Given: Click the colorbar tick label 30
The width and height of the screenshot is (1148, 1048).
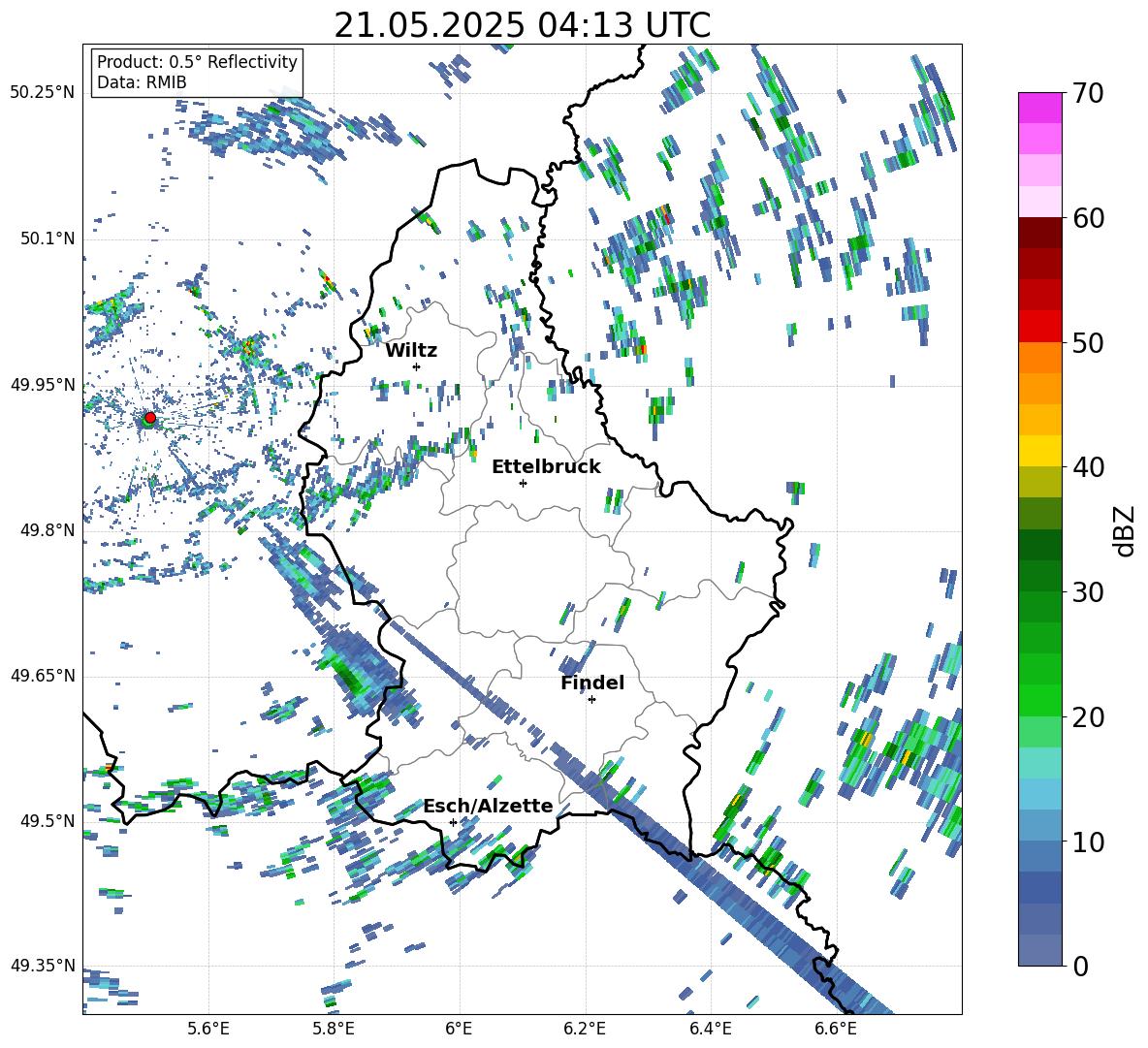Looking at the screenshot, I should [x=1088, y=592].
